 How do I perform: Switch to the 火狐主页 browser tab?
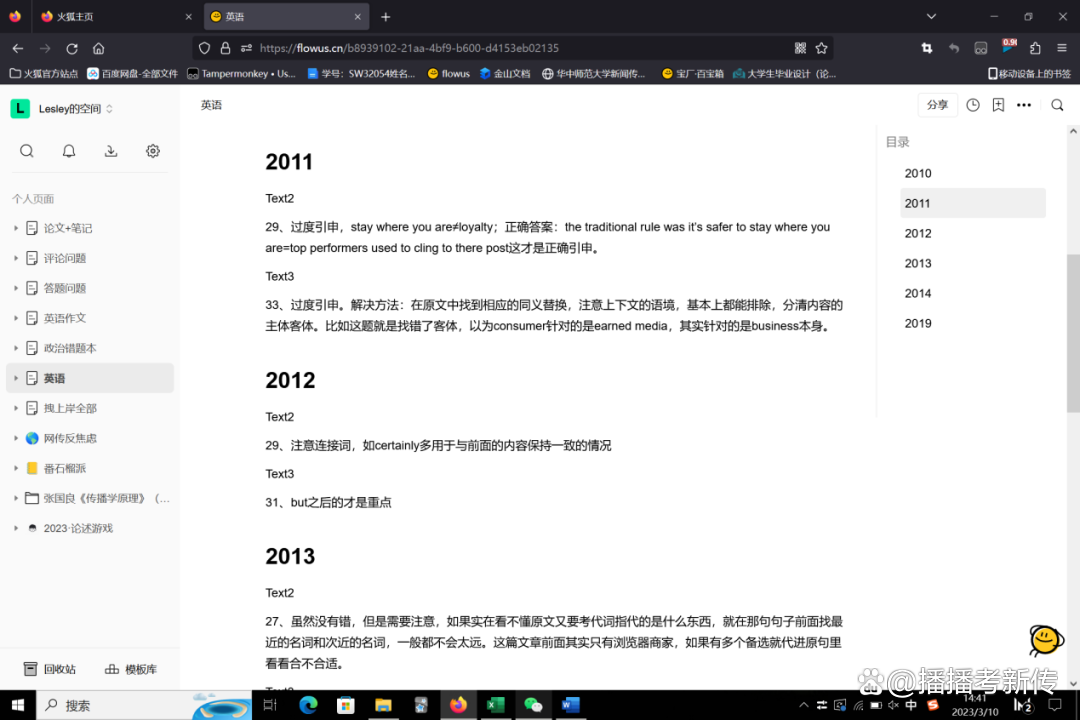[115, 17]
